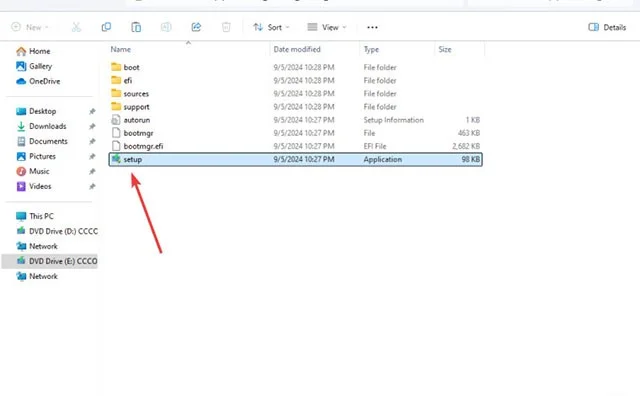Click the Cut scissors icon
Viewport: 640px width, 396px height.
pyautogui.click(x=76, y=27)
